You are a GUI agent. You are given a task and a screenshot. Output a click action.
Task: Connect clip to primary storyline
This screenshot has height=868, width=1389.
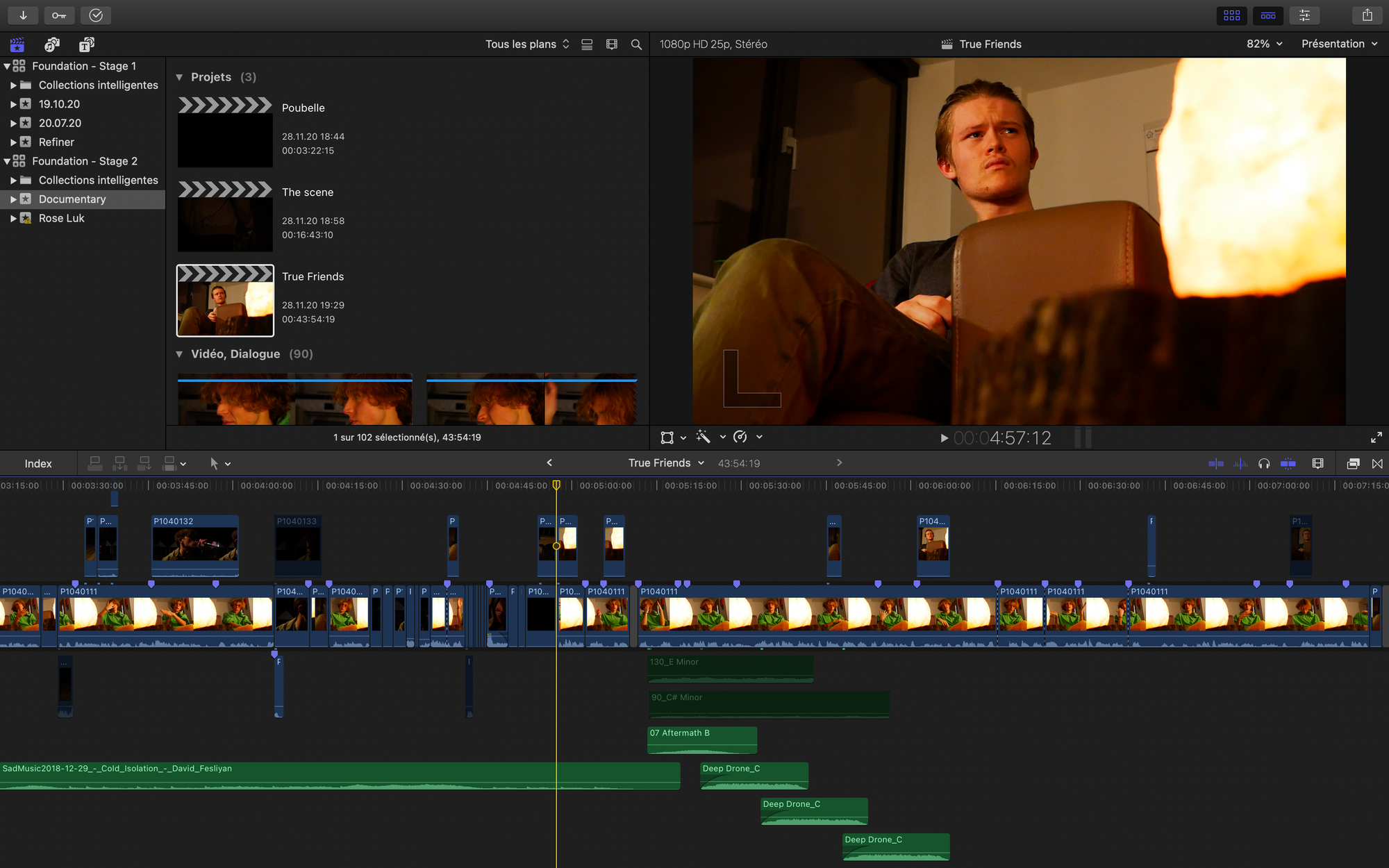tap(95, 463)
